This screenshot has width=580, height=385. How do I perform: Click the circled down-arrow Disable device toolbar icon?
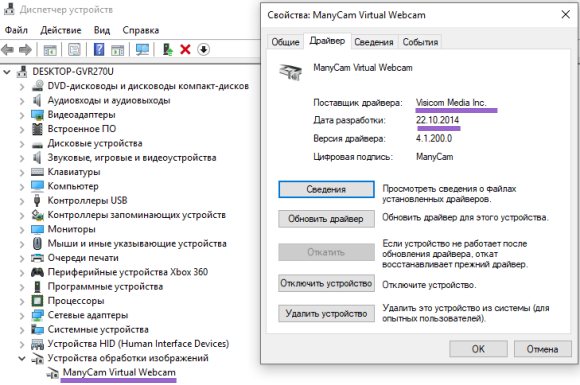coord(203,50)
